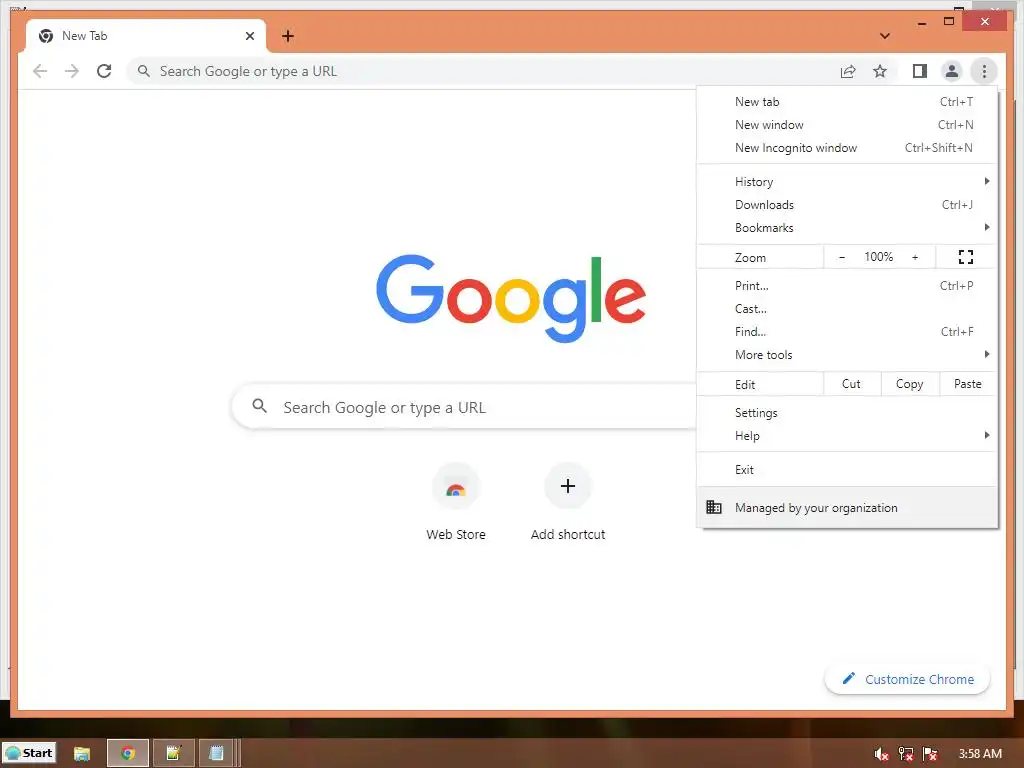Screen dimensions: 1024x768
Task: Open the profile avatar icon
Action: click(952, 71)
